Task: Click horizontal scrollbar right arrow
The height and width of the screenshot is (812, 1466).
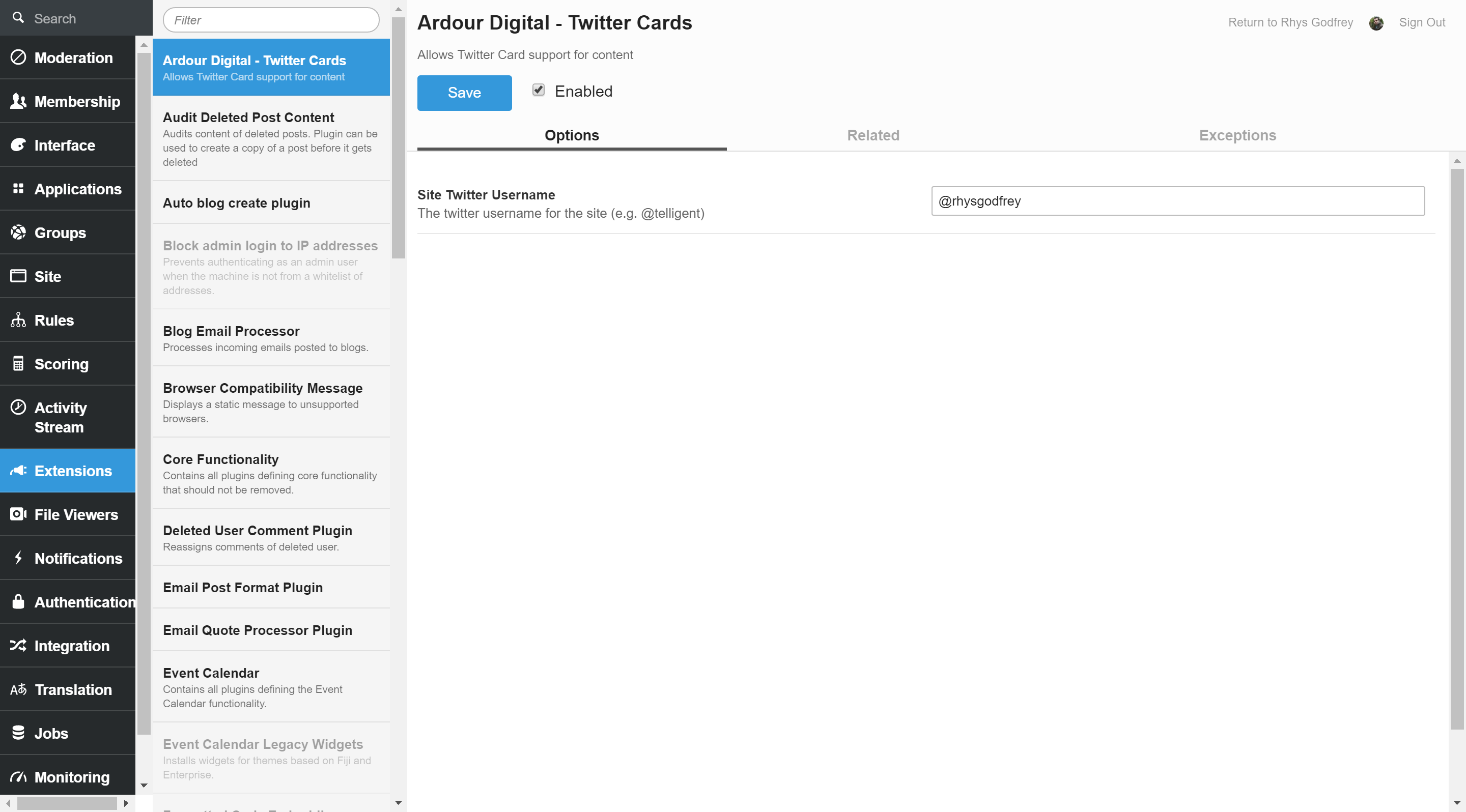Action: (x=126, y=803)
